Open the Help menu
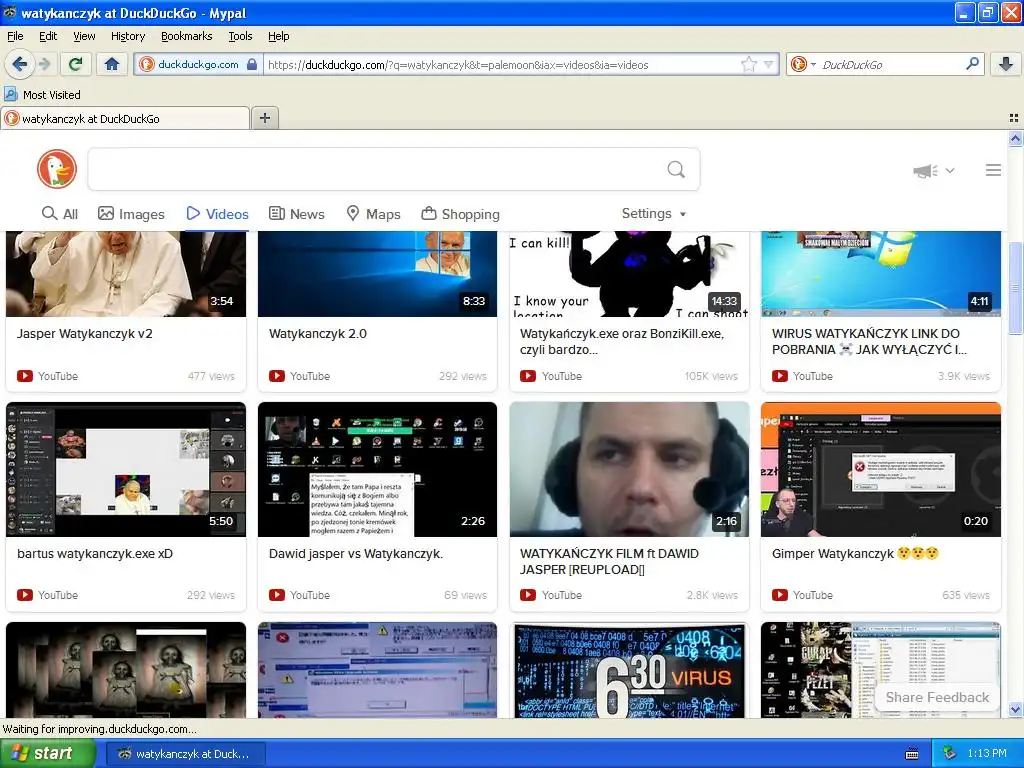Viewport: 1024px width, 768px height. coord(279,36)
